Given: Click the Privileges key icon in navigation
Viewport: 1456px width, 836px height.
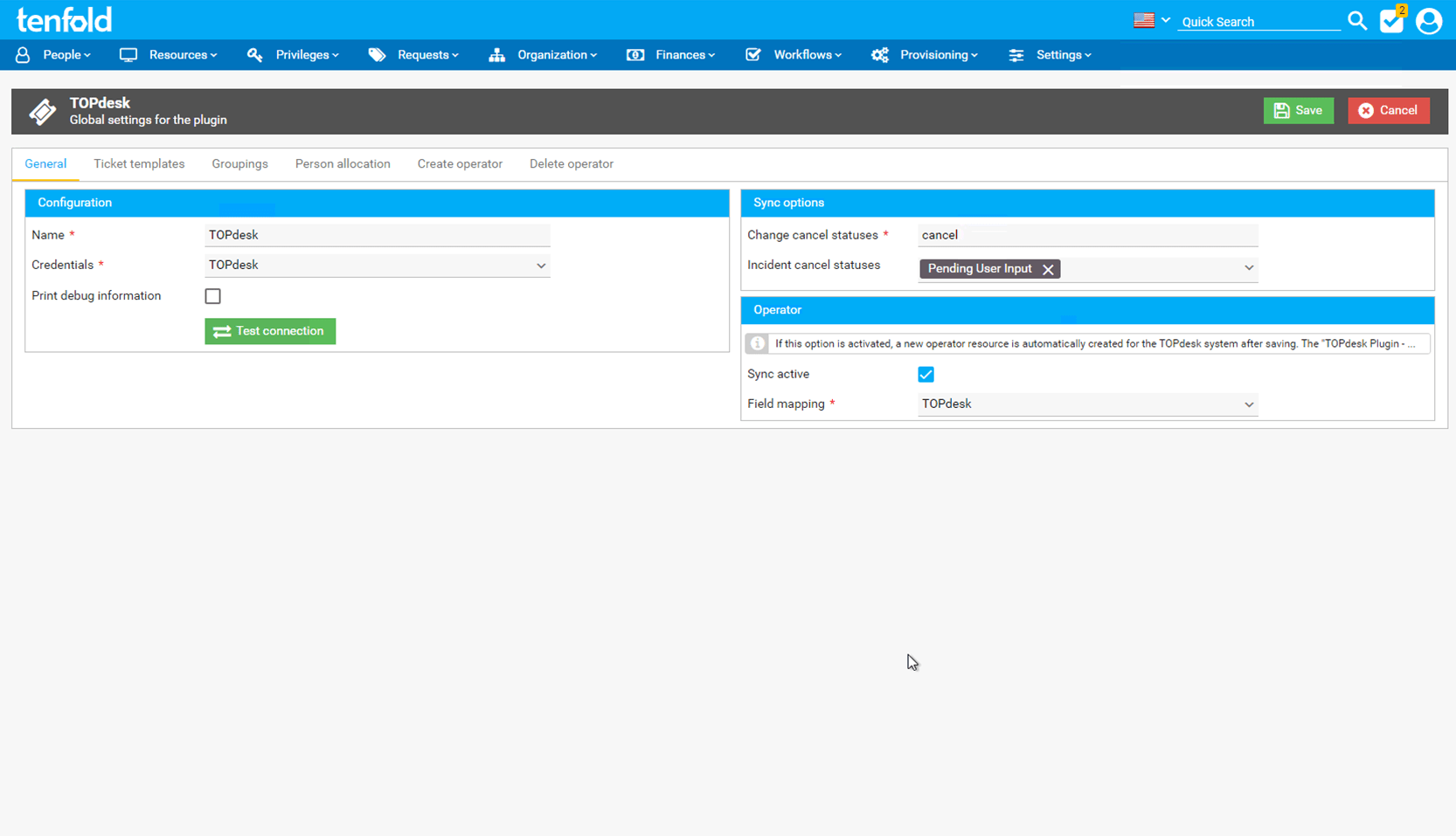Looking at the screenshot, I should click(x=254, y=54).
